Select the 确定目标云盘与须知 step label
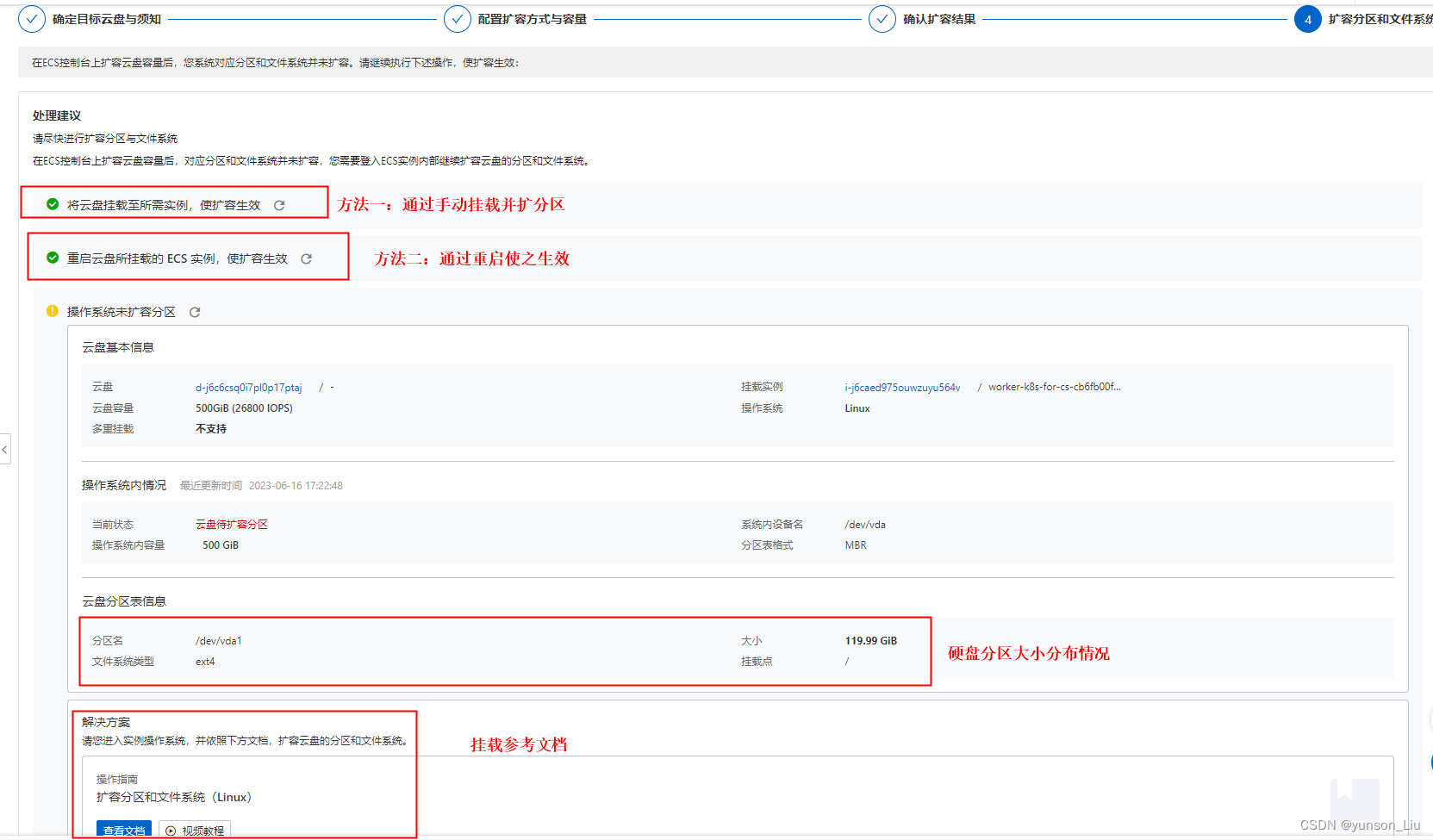This screenshot has width=1433, height=840. click(x=107, y=19)
